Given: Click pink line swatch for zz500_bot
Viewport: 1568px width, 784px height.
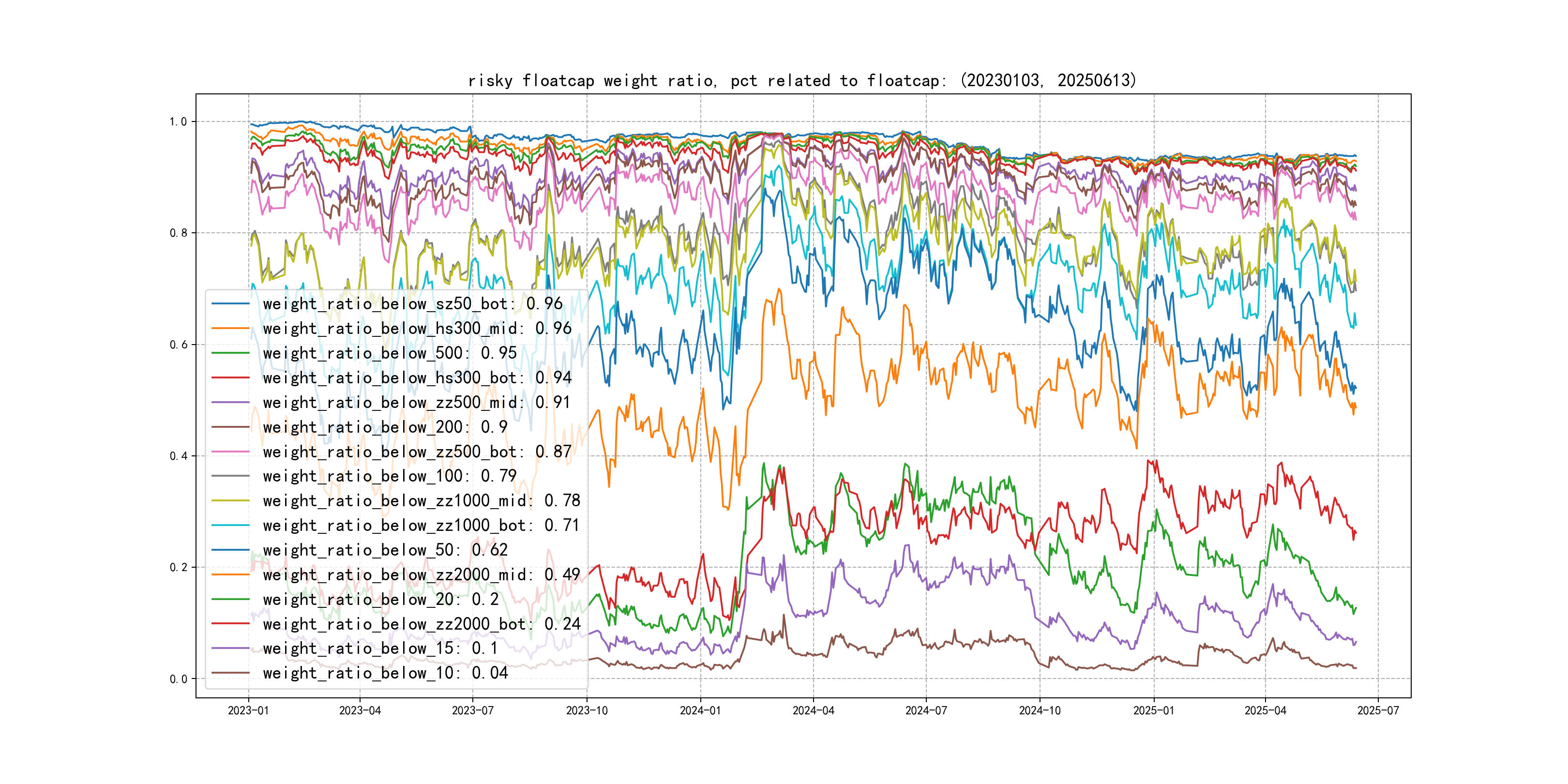Looking at the screenshot, I should (x=231, y=452).
